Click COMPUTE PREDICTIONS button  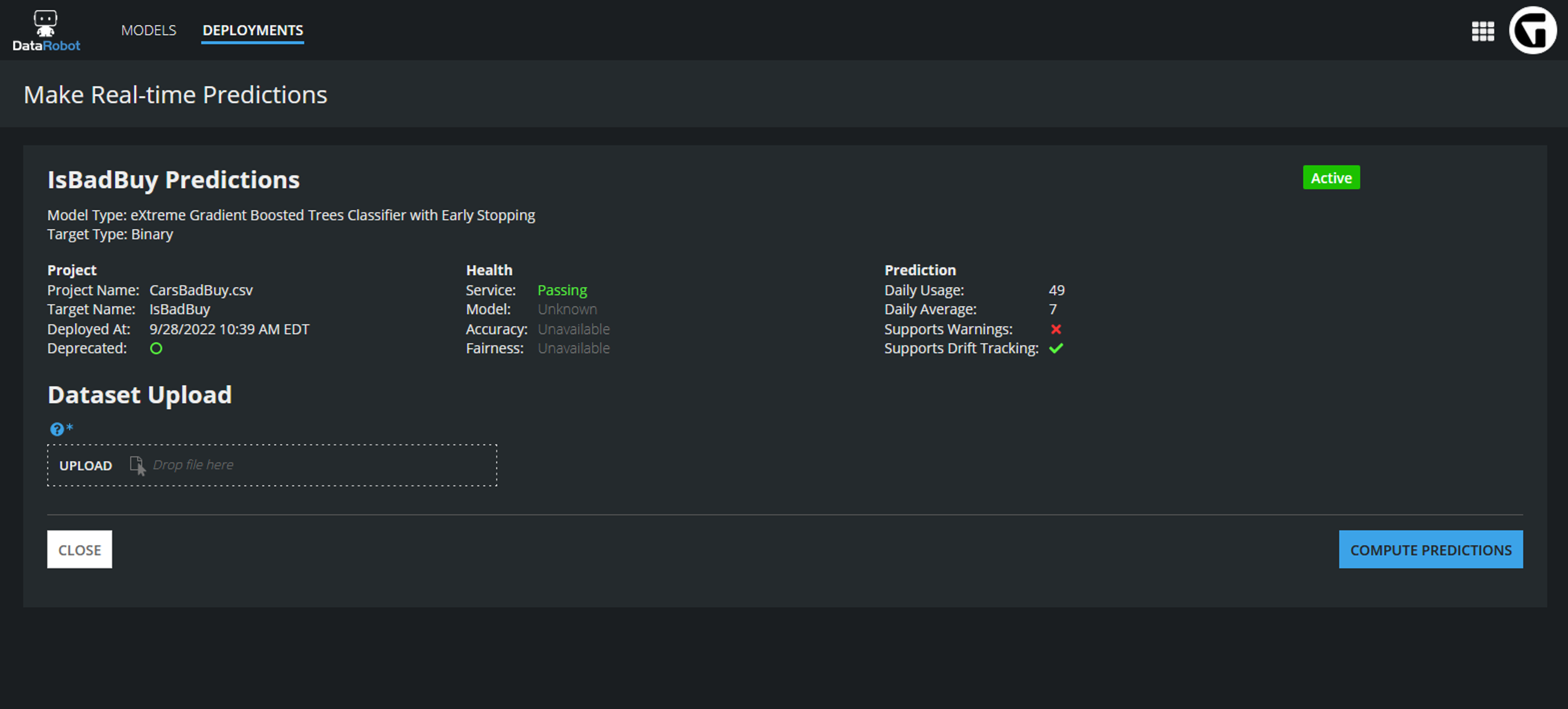pos(1431,550)
